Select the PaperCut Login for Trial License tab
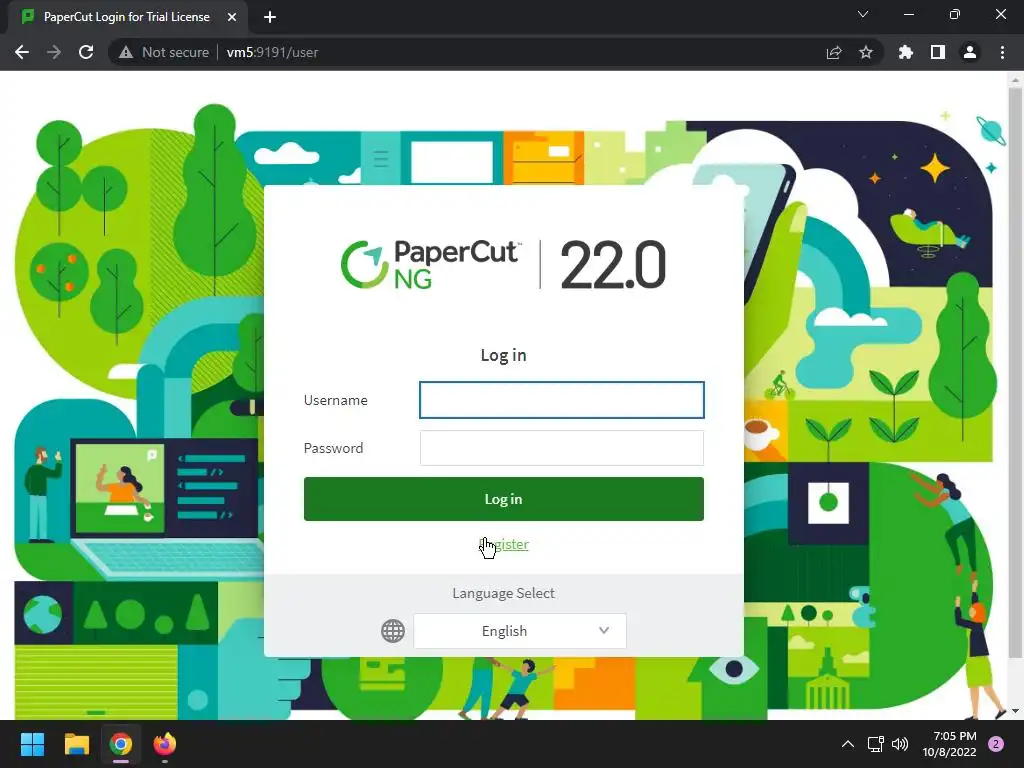Viewport: 1024px width, 768px height. (127, 17)
